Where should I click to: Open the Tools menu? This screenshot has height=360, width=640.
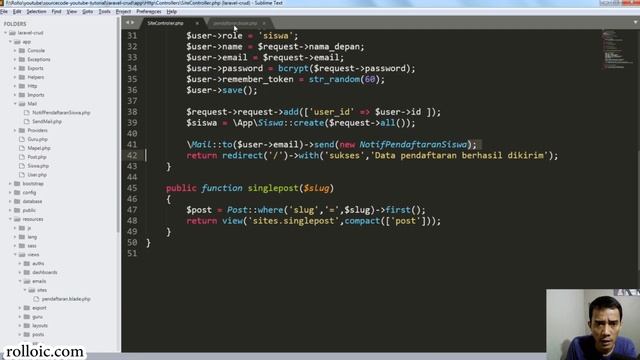point(104,12)
